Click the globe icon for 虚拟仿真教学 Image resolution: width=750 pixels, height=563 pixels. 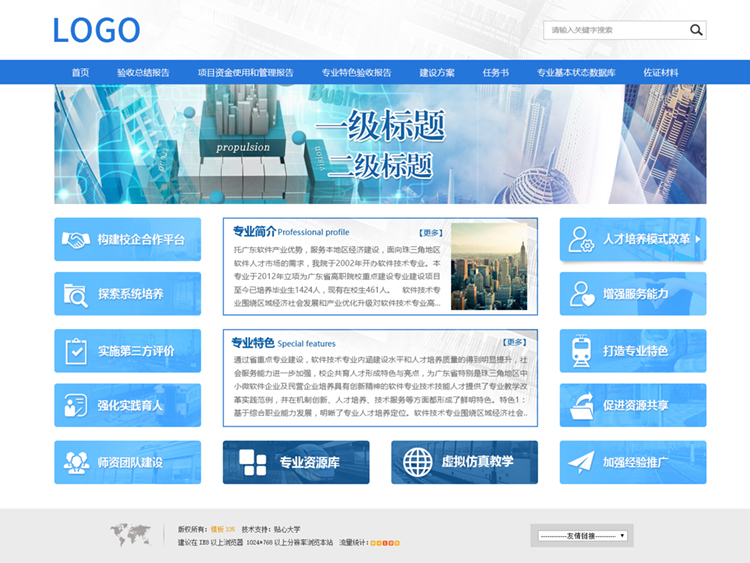[x=417, y=462]
